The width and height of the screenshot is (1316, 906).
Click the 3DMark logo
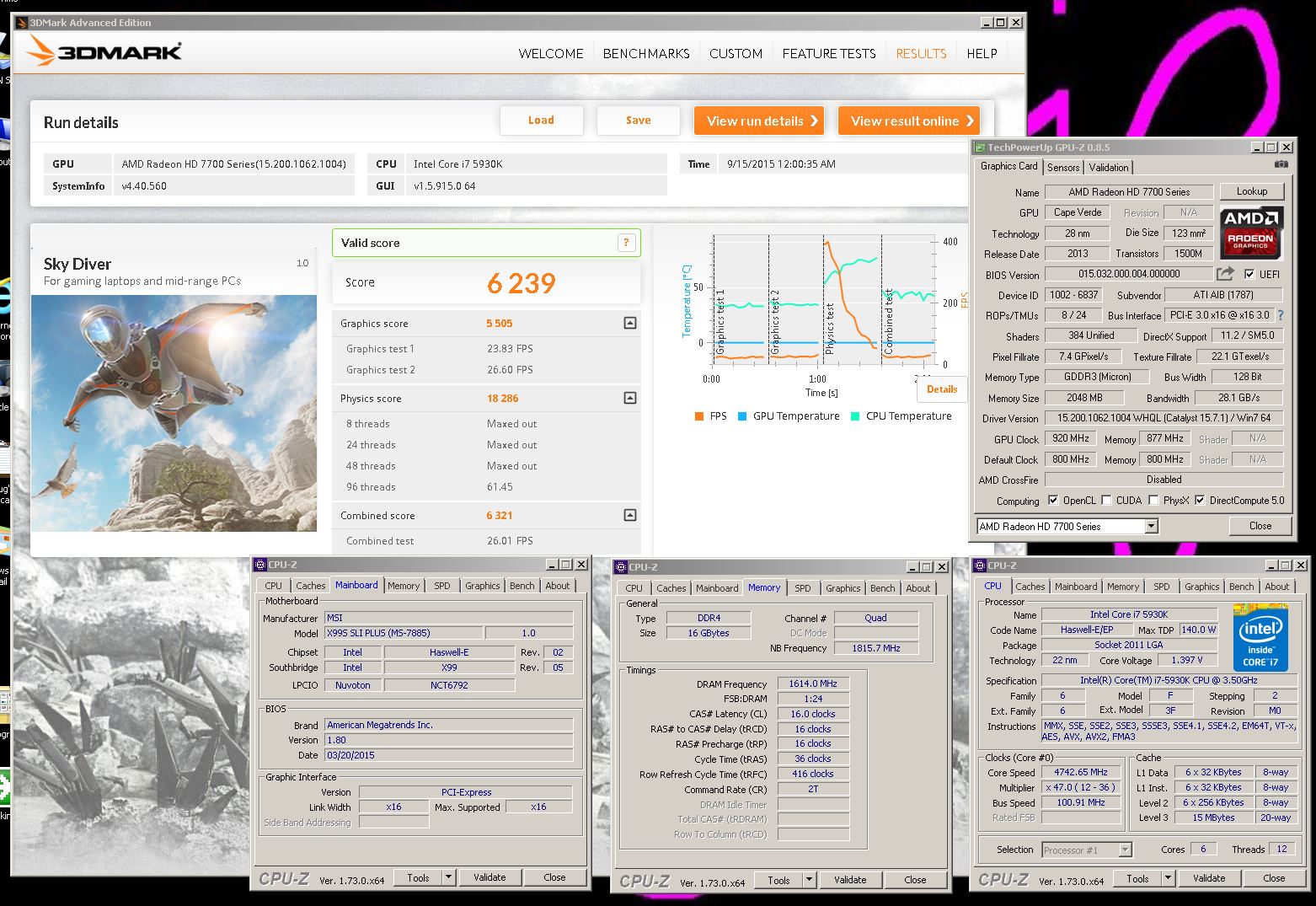click(105, 52)
